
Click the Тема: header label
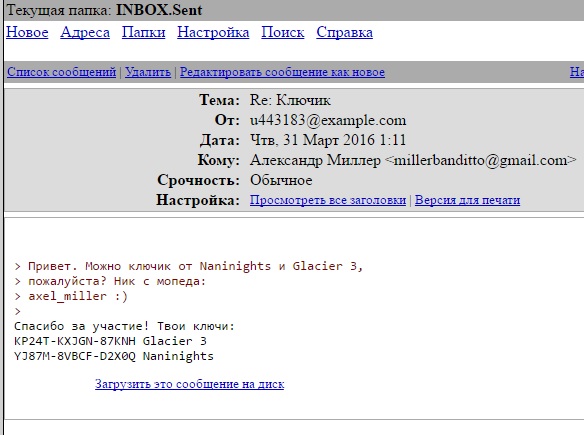(219, 100)
